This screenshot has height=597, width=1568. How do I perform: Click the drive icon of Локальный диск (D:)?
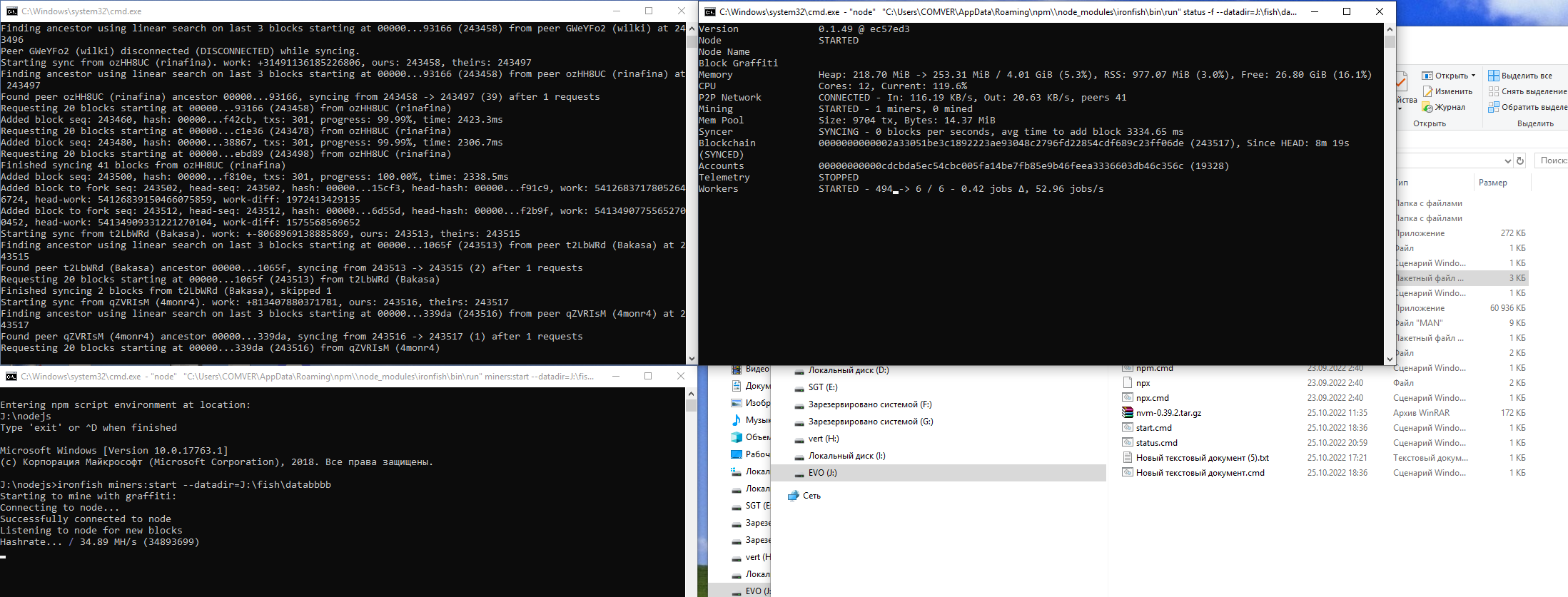point(799,371)
